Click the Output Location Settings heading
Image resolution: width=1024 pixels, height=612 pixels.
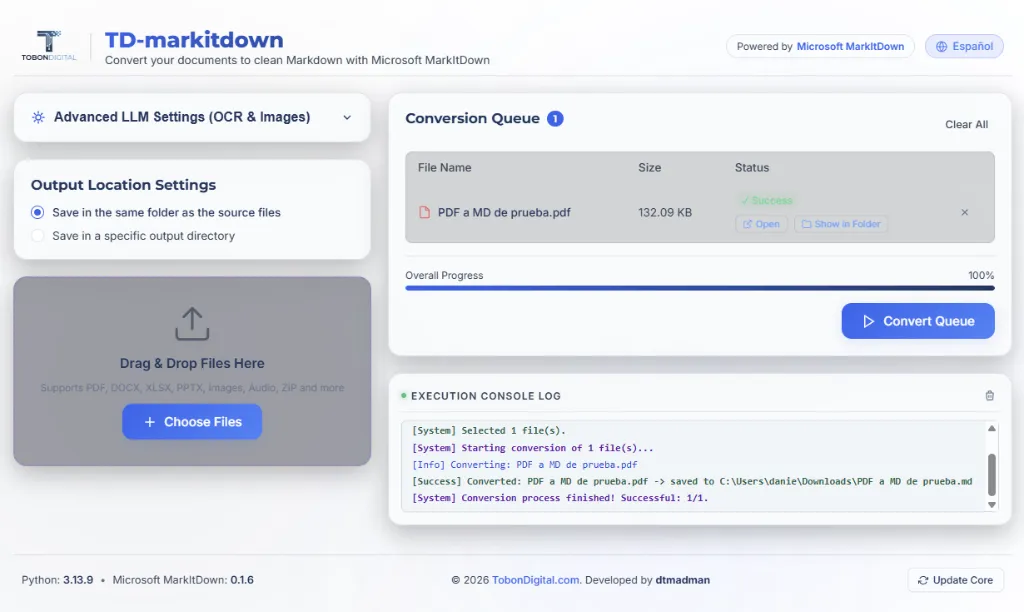pyautogui.click(x=123, y=185)
